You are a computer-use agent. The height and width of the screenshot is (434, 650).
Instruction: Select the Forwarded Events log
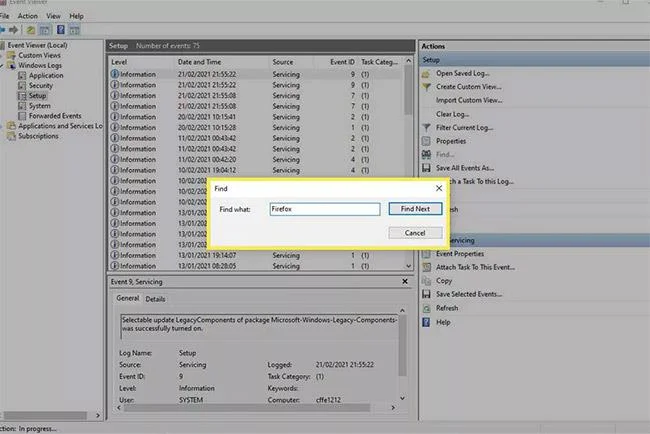[x=55, y=116]
